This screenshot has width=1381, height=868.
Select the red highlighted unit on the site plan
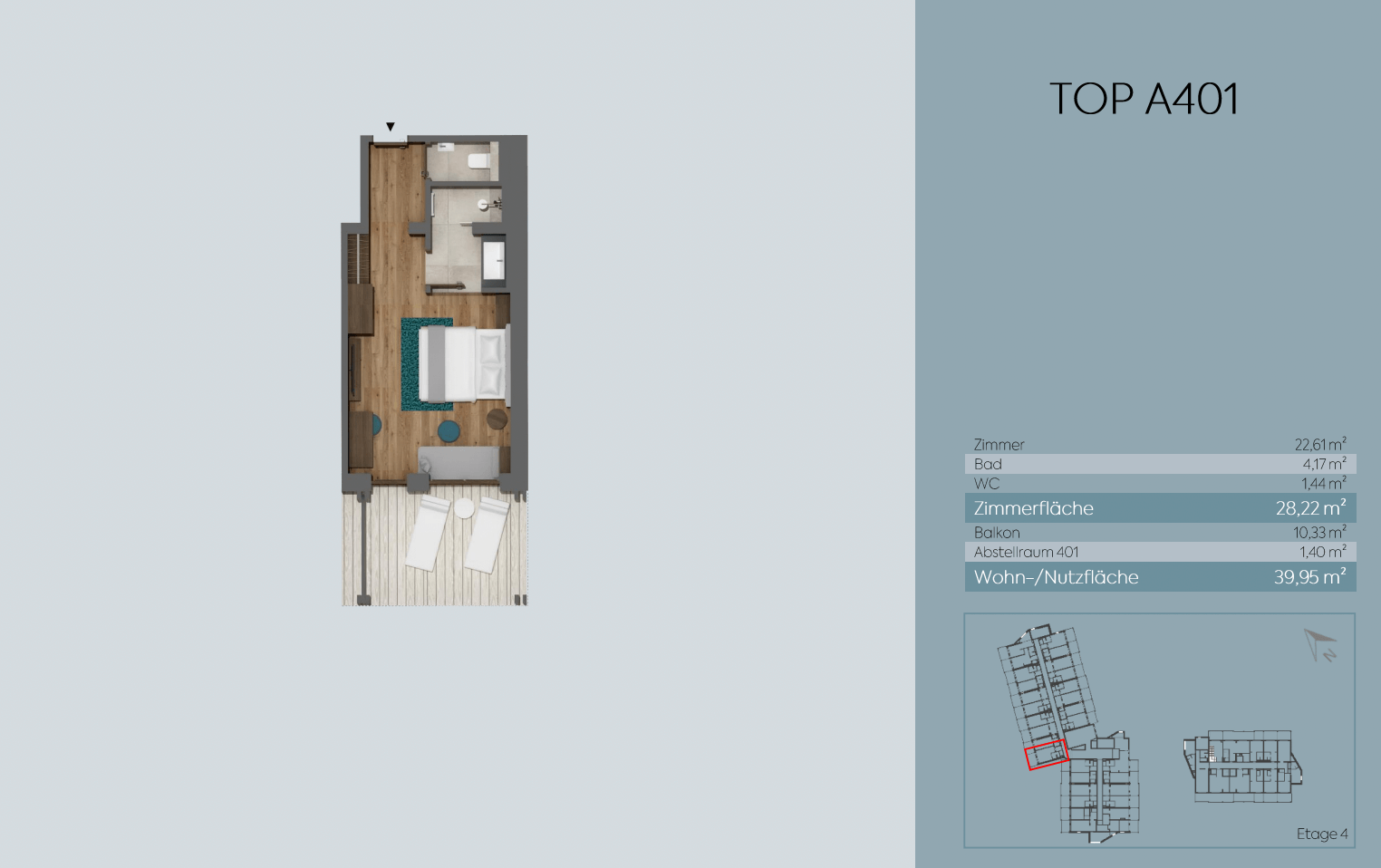point(1047,755)
